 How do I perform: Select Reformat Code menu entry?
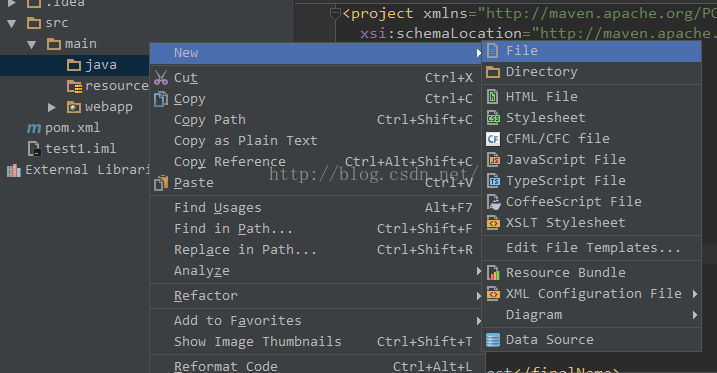pyautogui.click(x=316, y=366)
